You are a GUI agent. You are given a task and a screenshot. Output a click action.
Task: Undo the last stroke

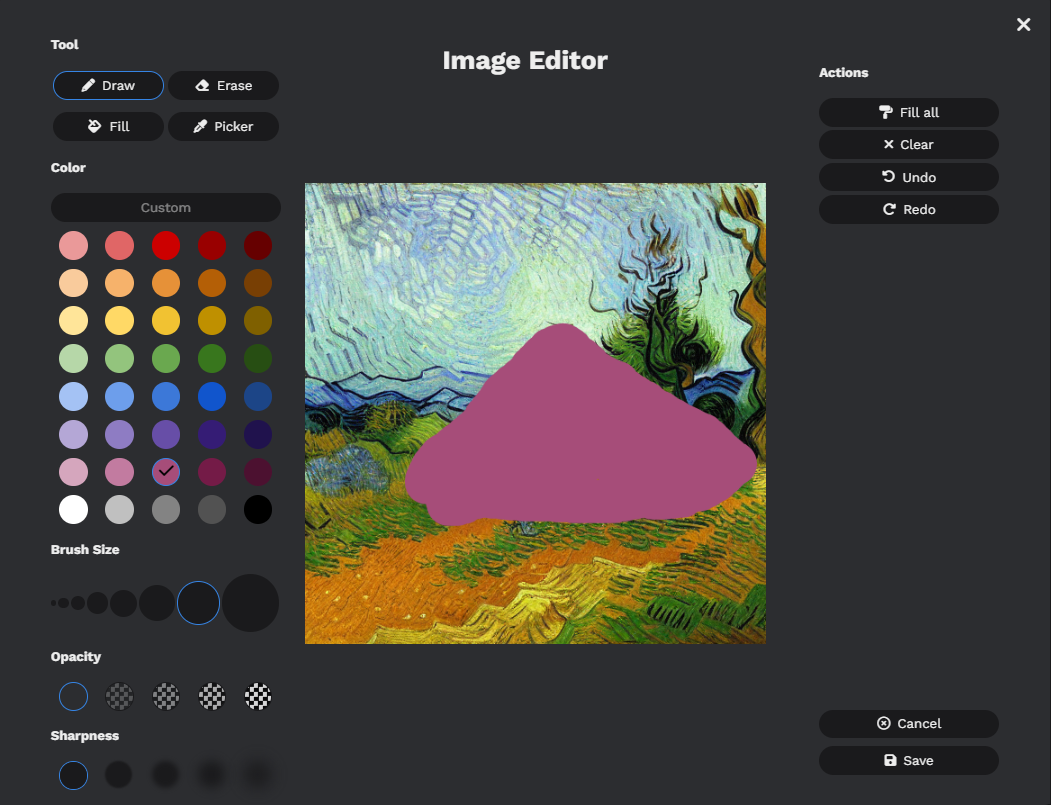(908, 178)
